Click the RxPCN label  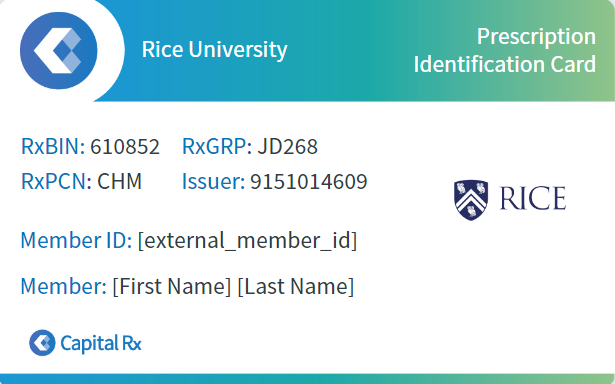56,181
